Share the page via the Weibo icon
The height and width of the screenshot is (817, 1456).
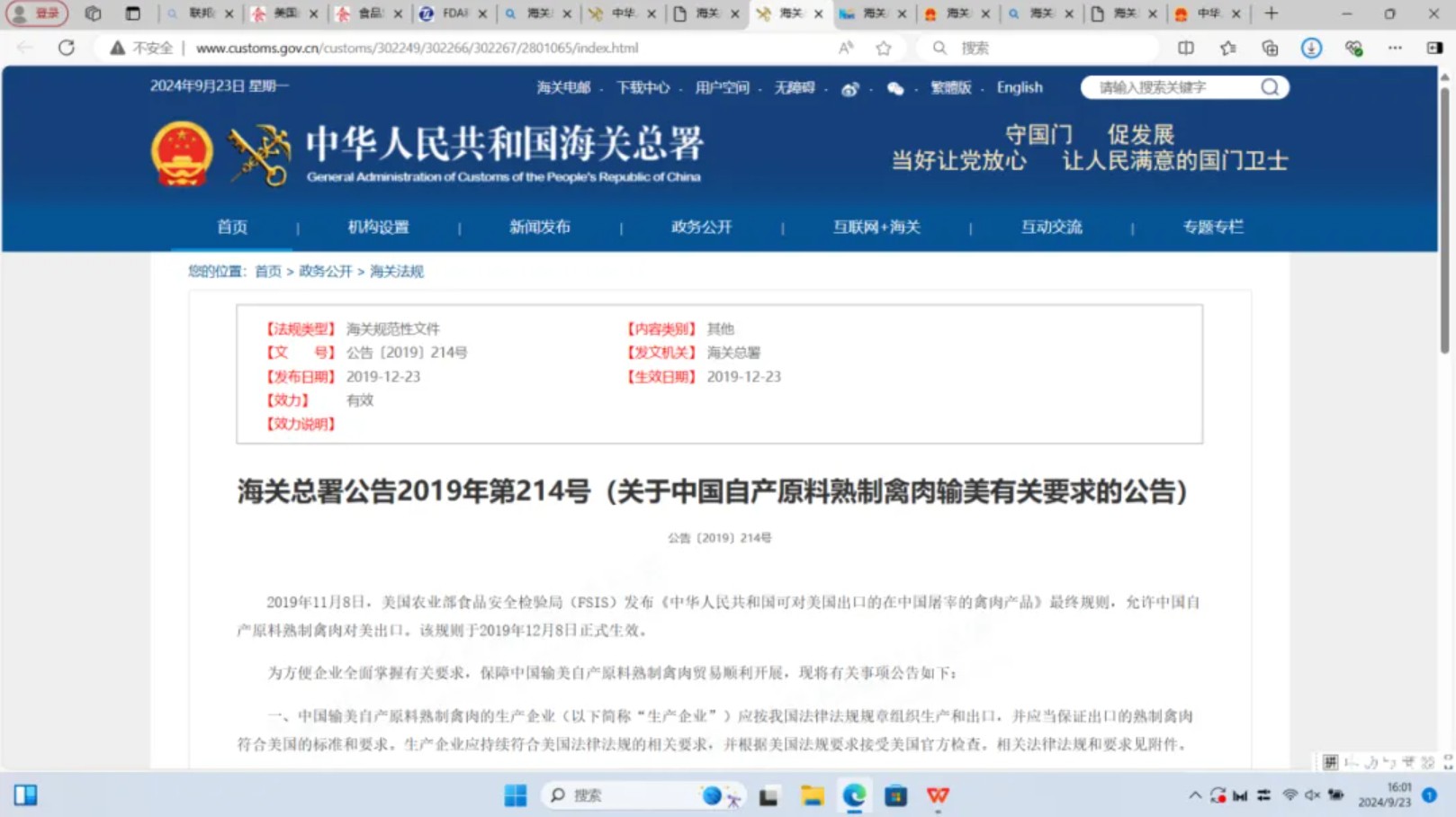tap(849, 87)
